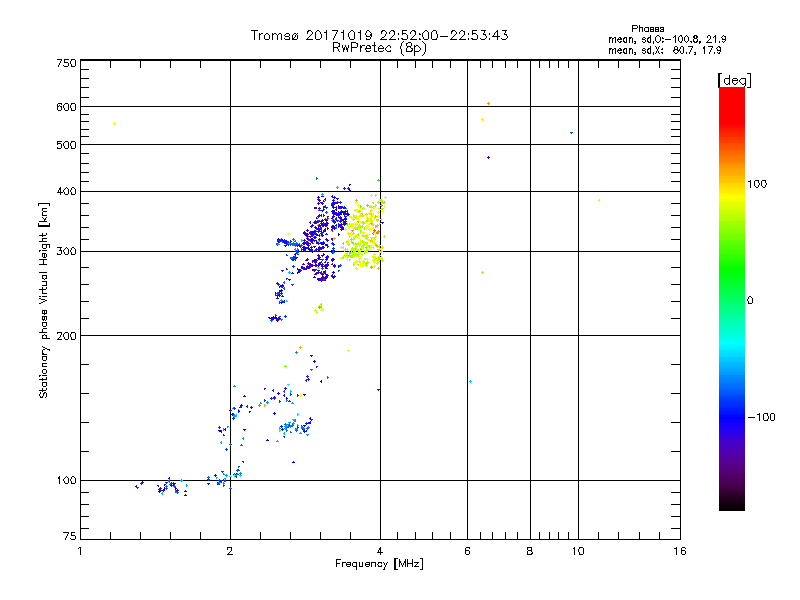This screenshot has height=600, width=800.
Task: Click the '6' x-axis tick label
Action: point(467,552)
